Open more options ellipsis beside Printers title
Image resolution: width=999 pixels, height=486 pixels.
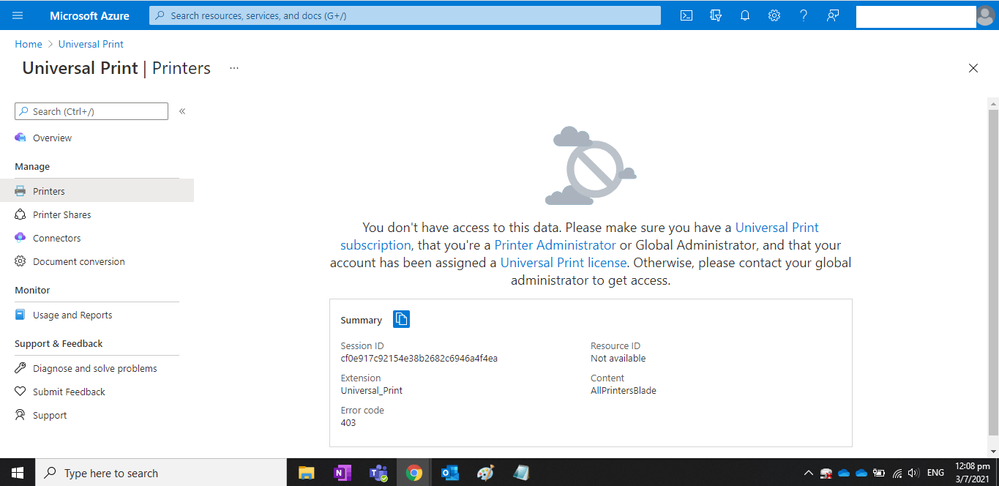[x=234, y=68]
